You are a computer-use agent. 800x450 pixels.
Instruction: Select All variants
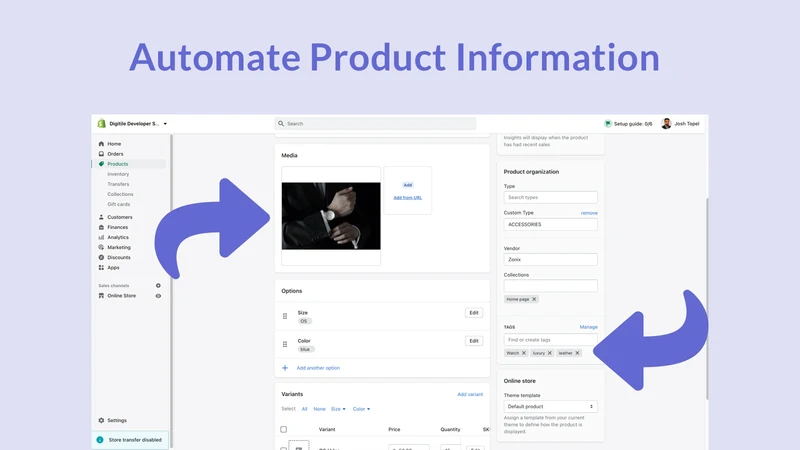point(305,409)
